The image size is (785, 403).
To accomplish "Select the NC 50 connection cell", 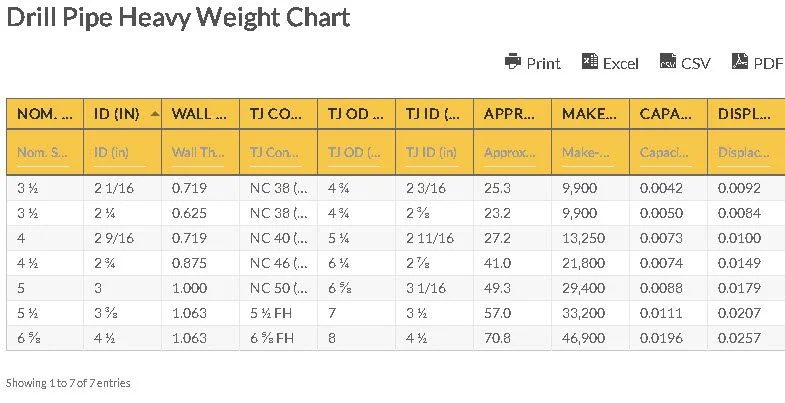I will click(x=278, y=288).
